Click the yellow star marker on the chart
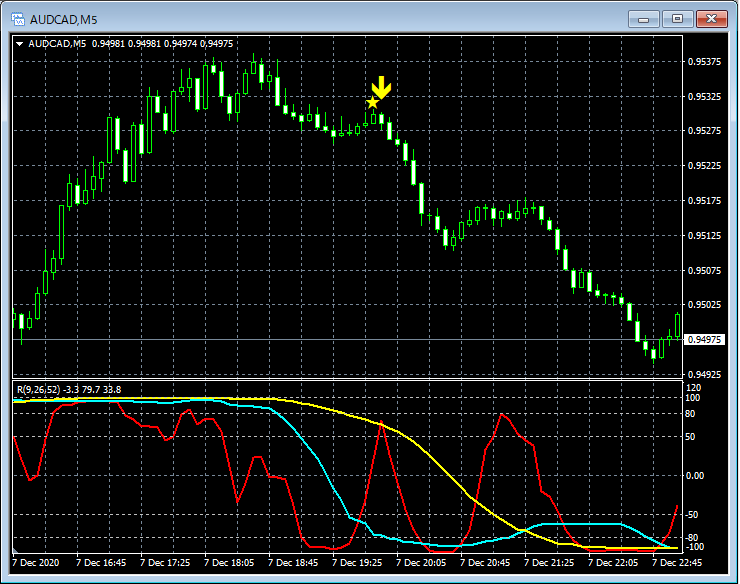740x584 pixels. [372, 102]
